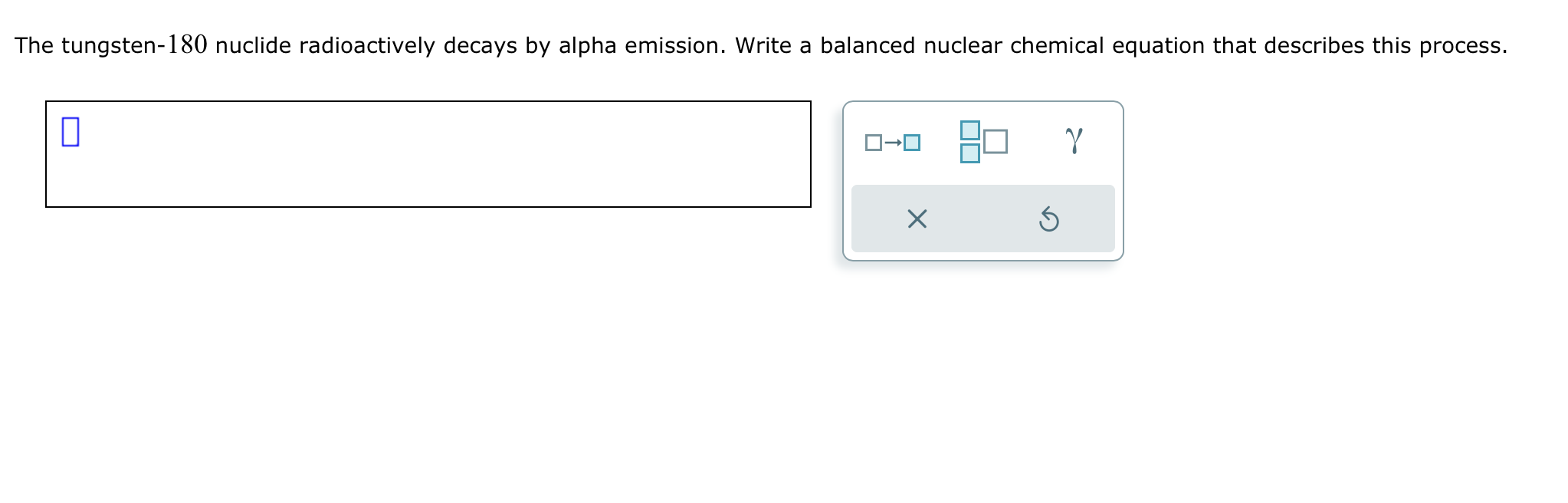Activate the blue entry placeholder box
Screen dimensions: 1568x503
pos(70,133)
